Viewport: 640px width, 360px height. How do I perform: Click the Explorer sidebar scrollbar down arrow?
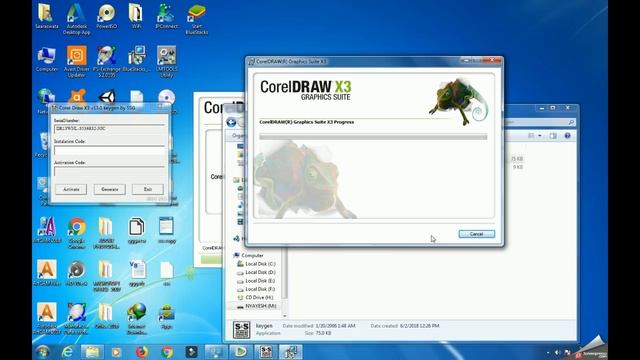(x=284, y=316)
